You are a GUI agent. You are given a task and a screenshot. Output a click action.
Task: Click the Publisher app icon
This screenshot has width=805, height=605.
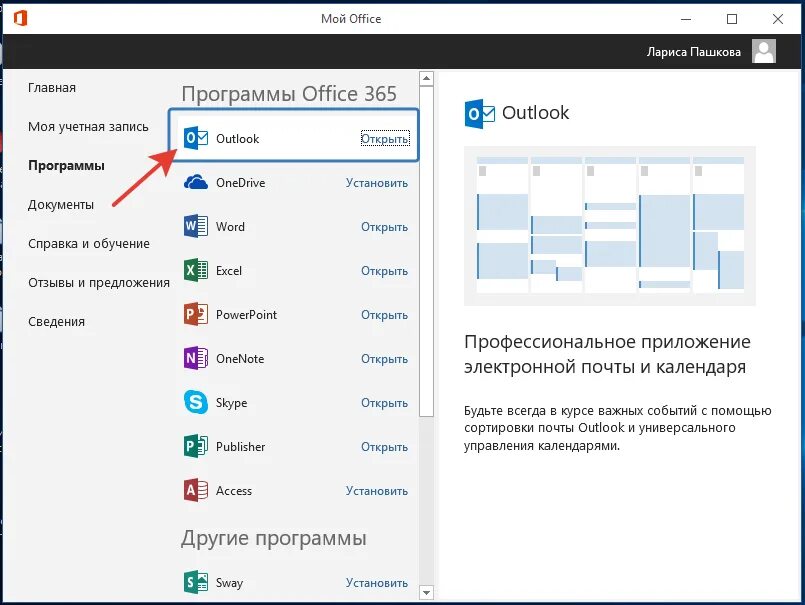click(x=196, y=446)
